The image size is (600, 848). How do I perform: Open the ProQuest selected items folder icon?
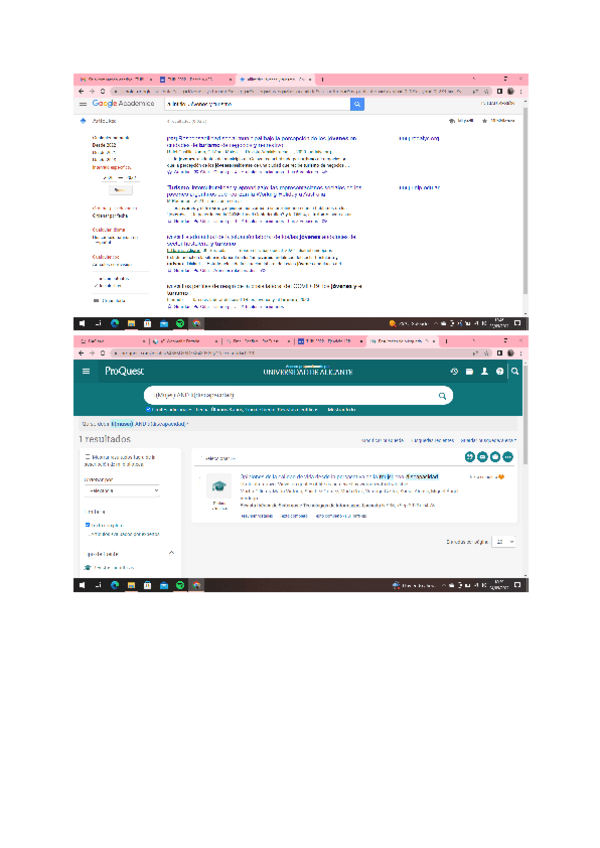tap(468, 371)
